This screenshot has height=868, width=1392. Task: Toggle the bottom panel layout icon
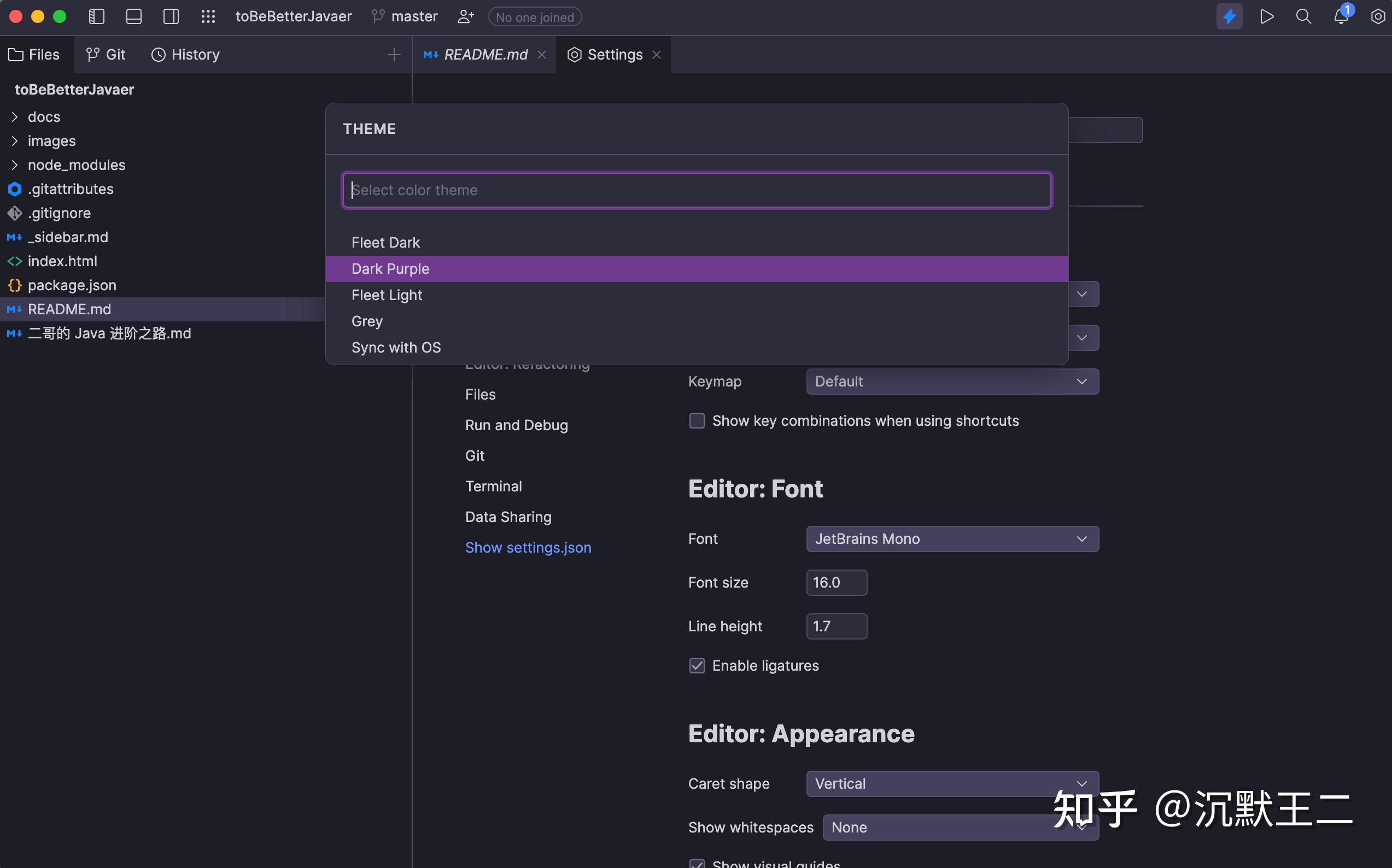coord(134,16)
